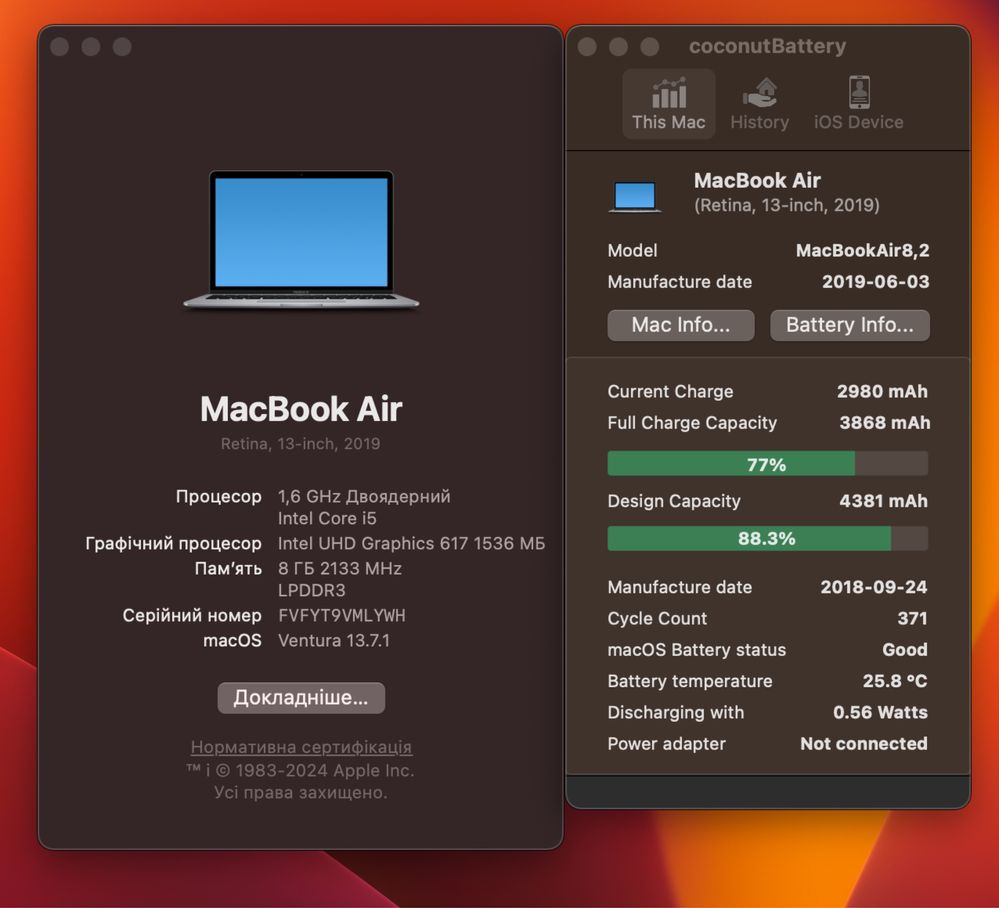Click the Cycle Count label
This screenshot has height=908, width=999.
[x=657, y=619]
